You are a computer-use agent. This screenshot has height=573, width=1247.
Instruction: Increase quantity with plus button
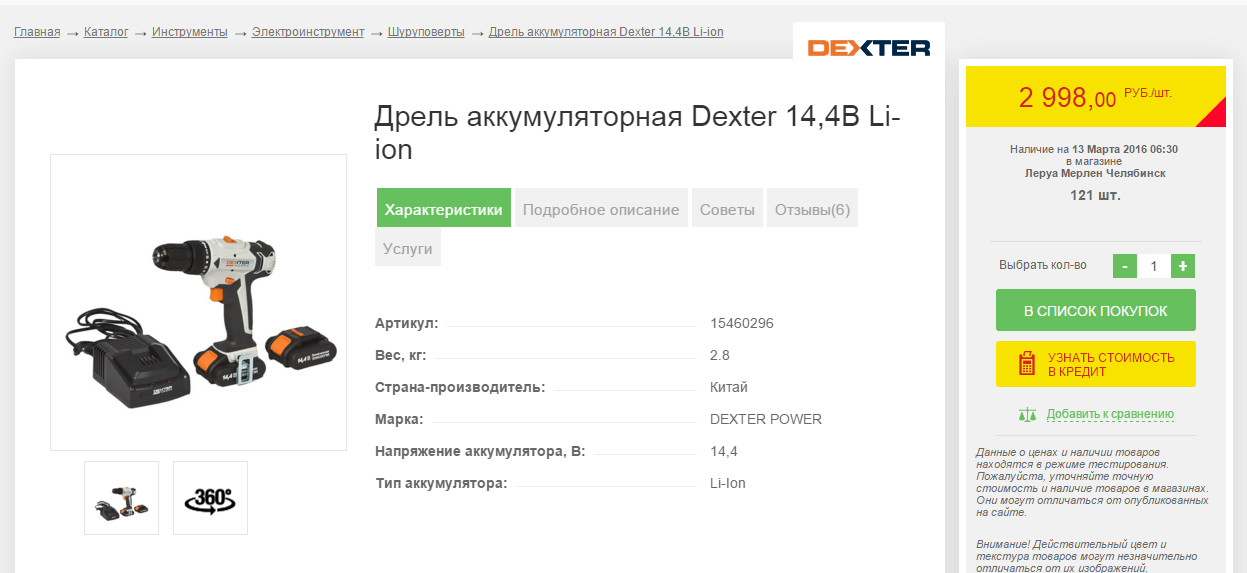click(1183, 266)
